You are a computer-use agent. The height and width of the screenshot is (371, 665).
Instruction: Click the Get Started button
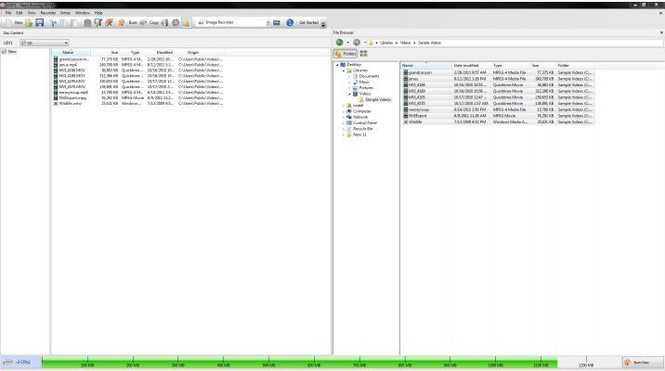click(x=308, y=22)
